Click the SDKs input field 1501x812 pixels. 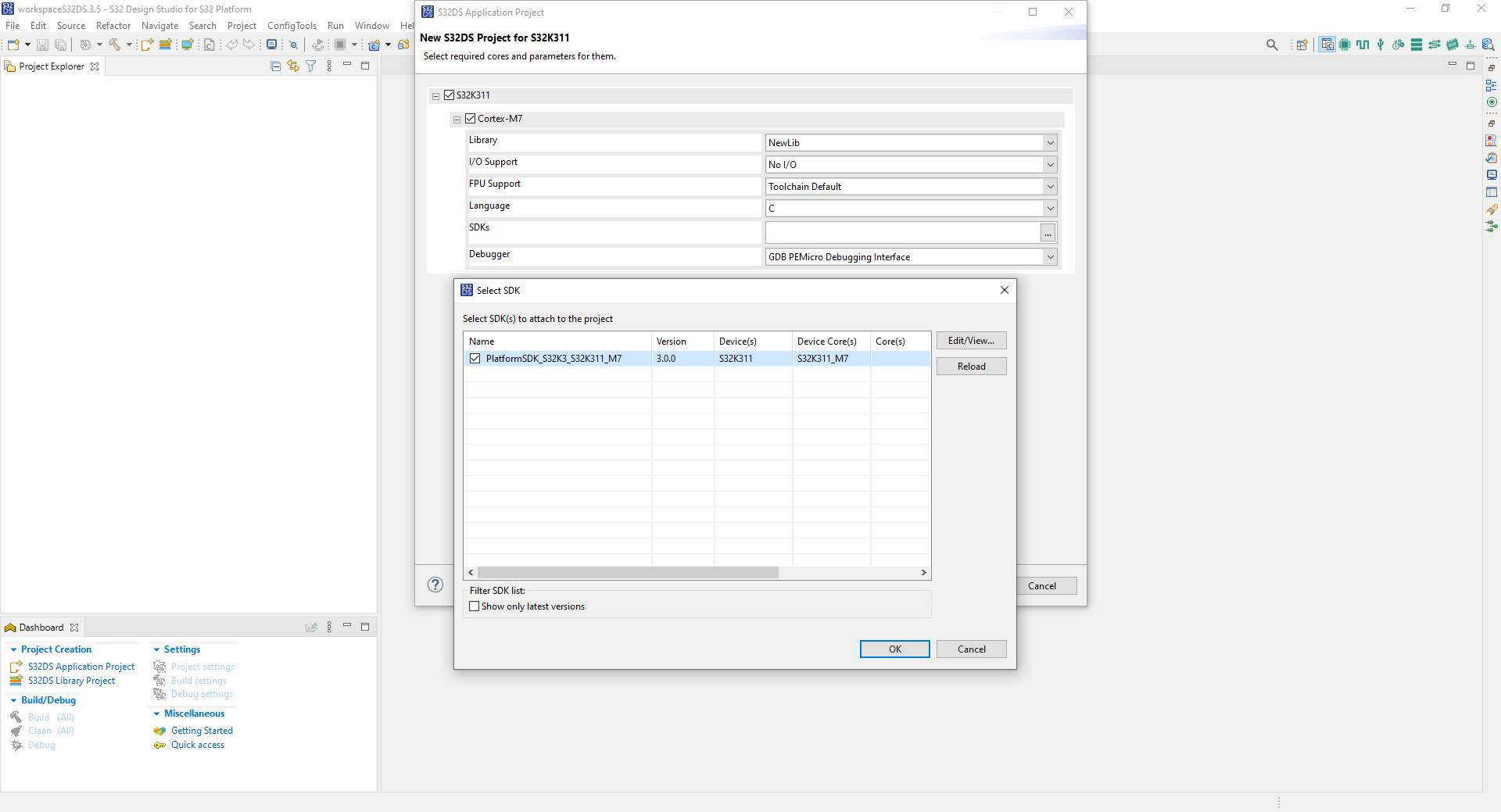899,232
